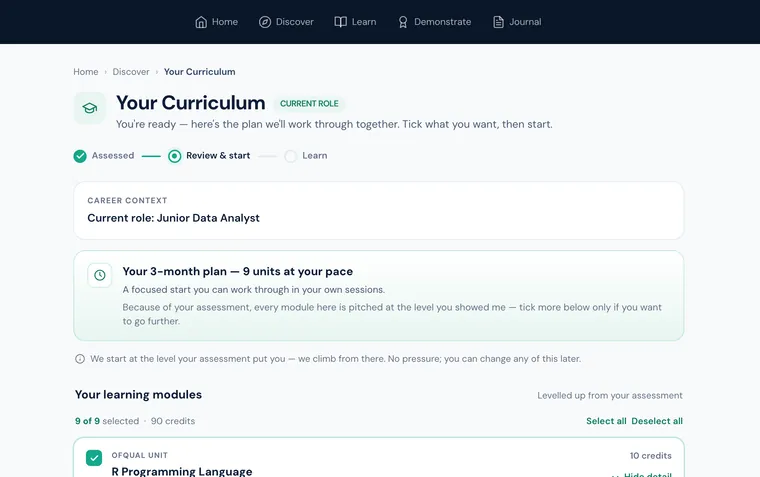760x477 pixels.
Task: Click the R Programming Language module title
Action: tap(182, 471)
